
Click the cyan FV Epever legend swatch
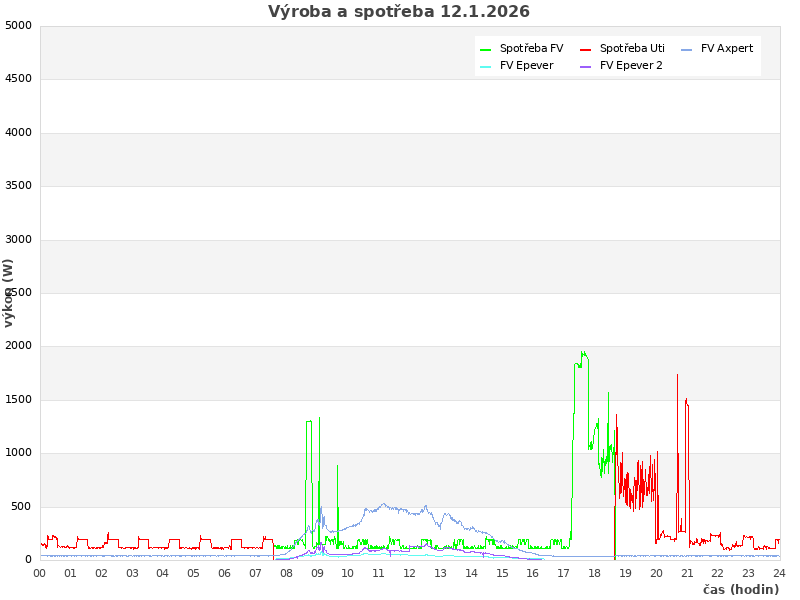pyautogui.click(x=485, y=66)
